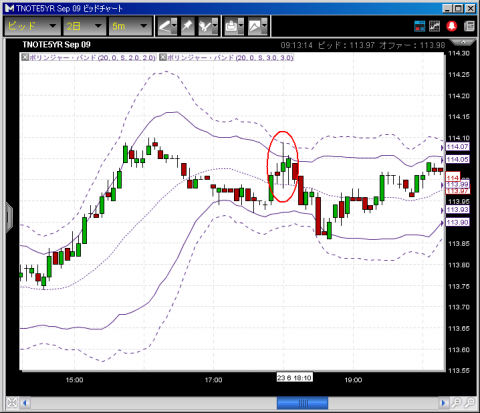Open the calculator icon at top right
Image resolution: width=480 pixels, height=413 pixels.
[469, 26]
